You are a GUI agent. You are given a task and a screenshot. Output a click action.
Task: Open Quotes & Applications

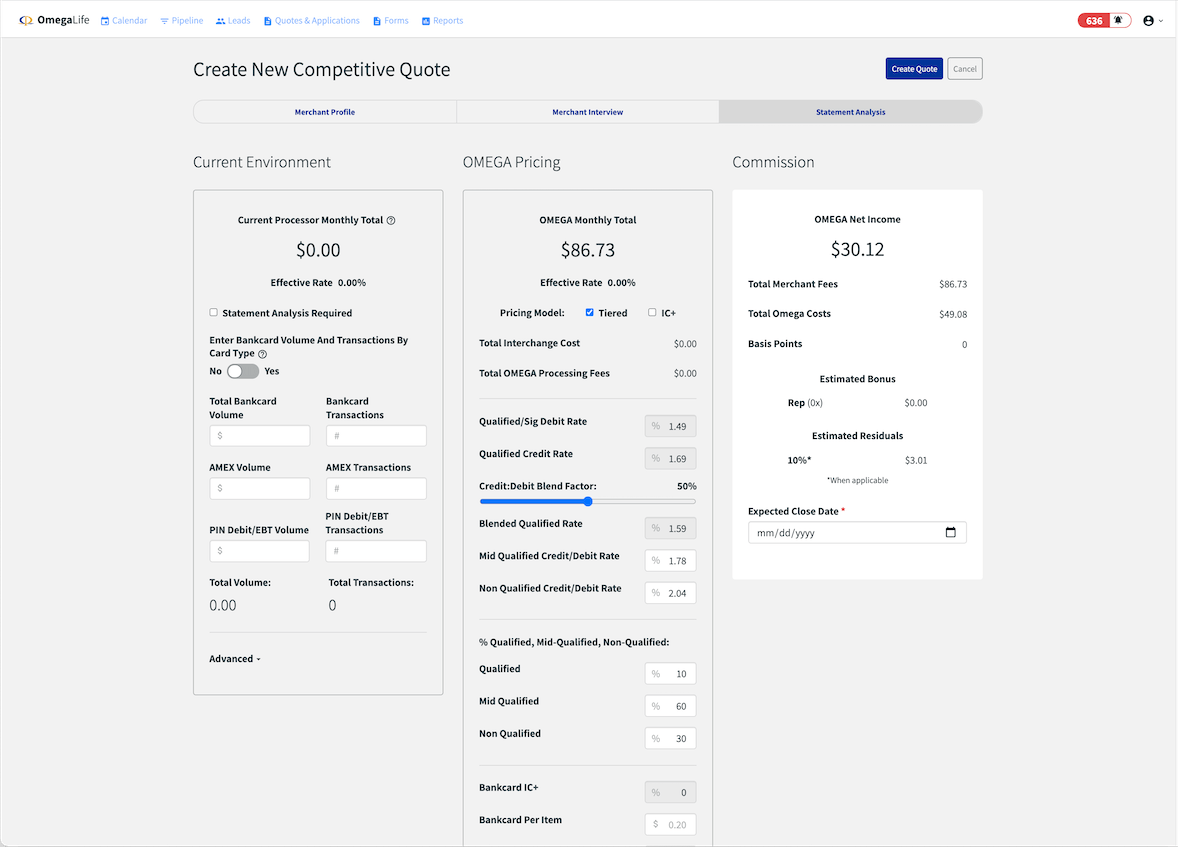(x=312, y=20)
